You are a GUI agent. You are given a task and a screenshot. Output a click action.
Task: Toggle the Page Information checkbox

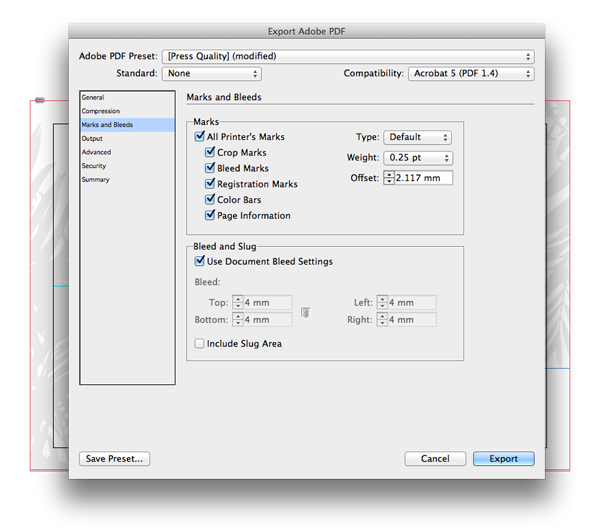click(210, 215)
